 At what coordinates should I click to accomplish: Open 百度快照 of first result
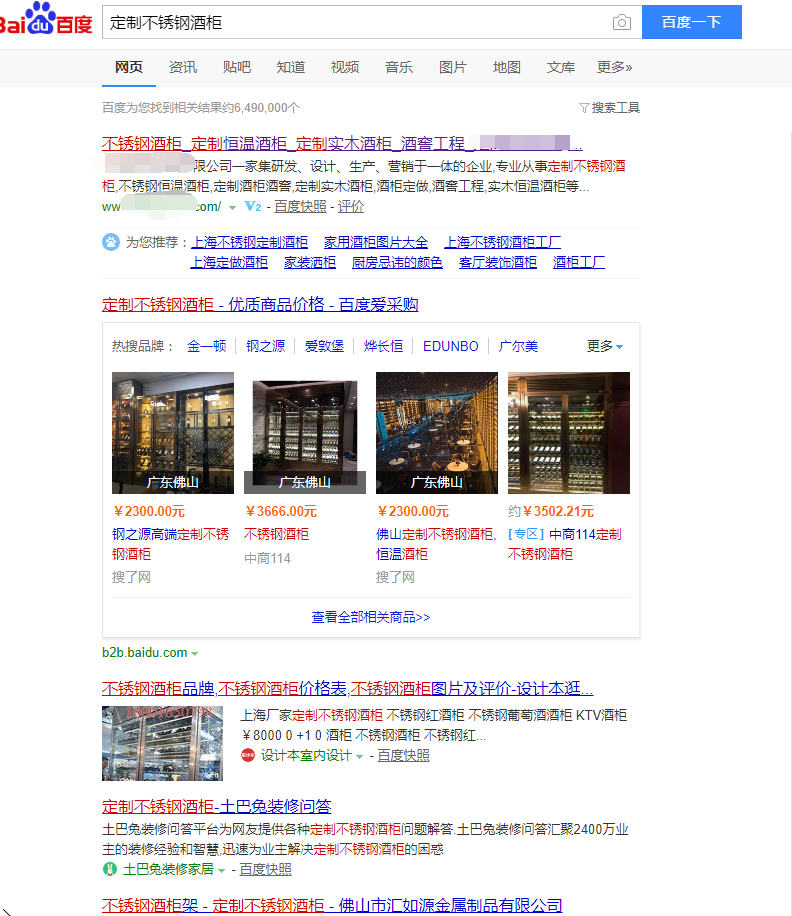pyautogui.click(x=300, y=206)
